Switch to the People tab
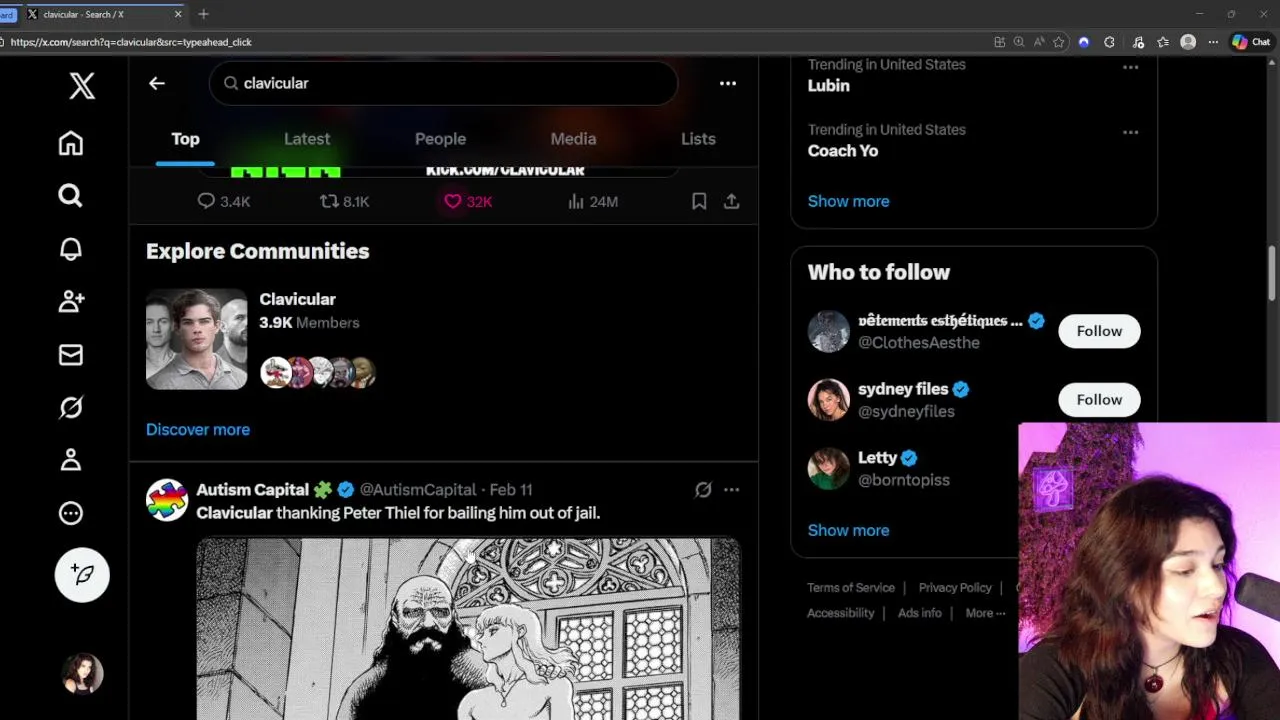This screenshot has height=720, width=1280. tap(440, 139)
